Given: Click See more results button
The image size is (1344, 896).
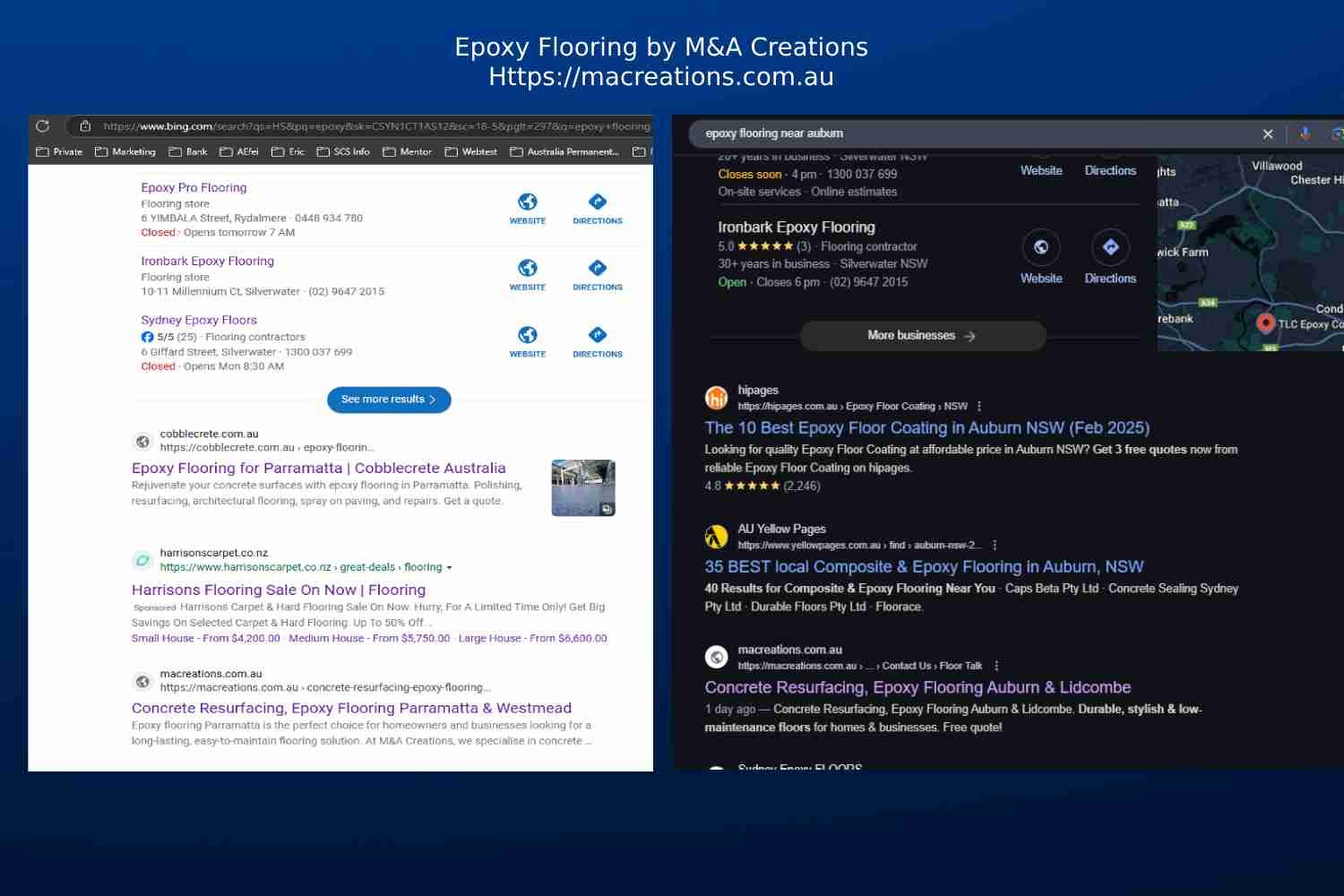Looking at the screenshot, I should coord(389,400).
